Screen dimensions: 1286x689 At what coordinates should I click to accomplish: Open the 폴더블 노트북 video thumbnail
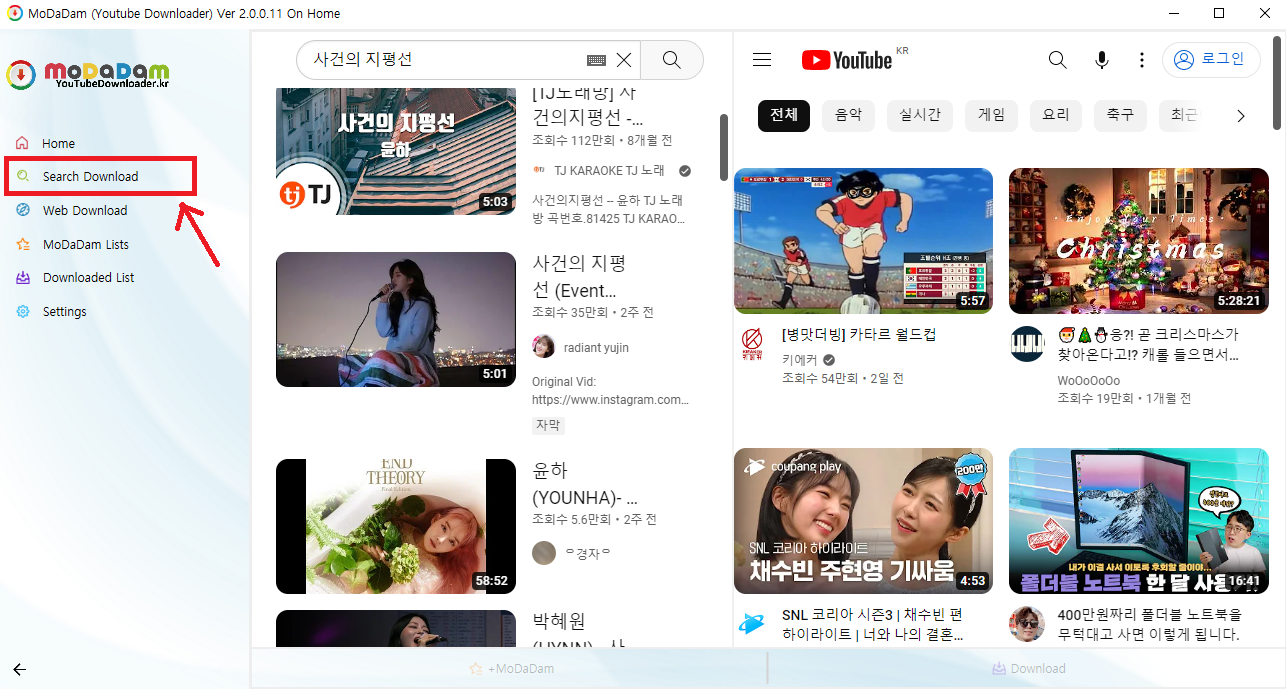[x=1138, y=521]
